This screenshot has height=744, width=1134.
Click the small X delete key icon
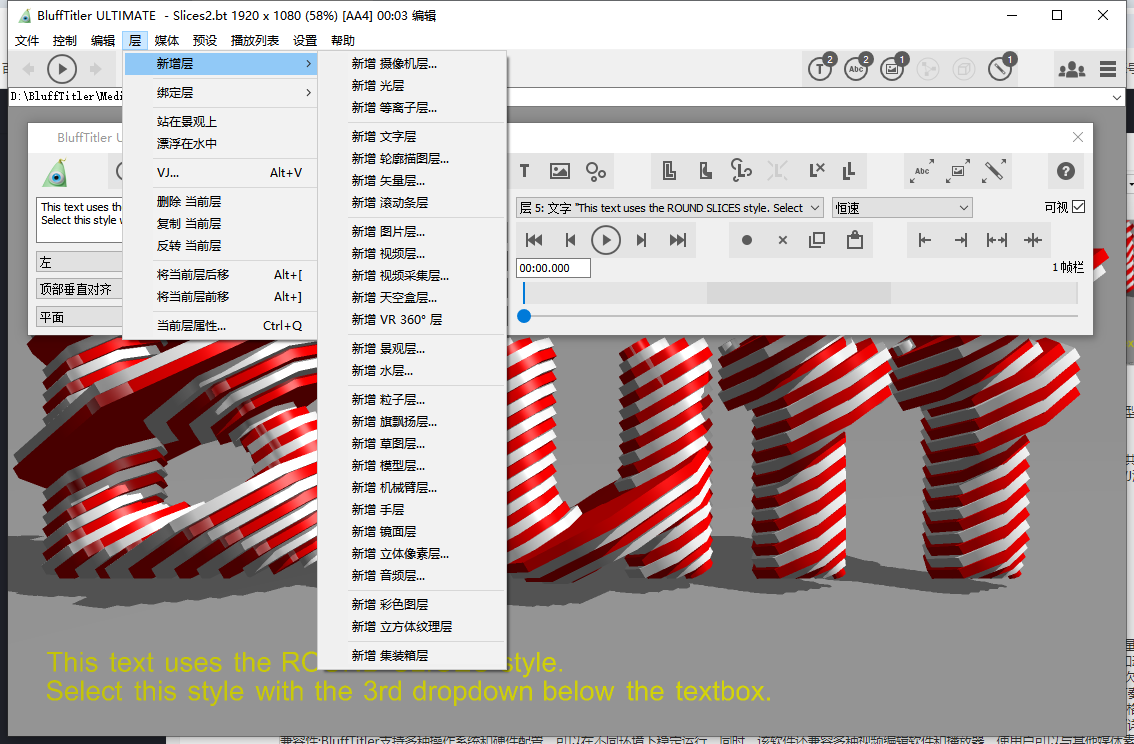pos(783,240)
